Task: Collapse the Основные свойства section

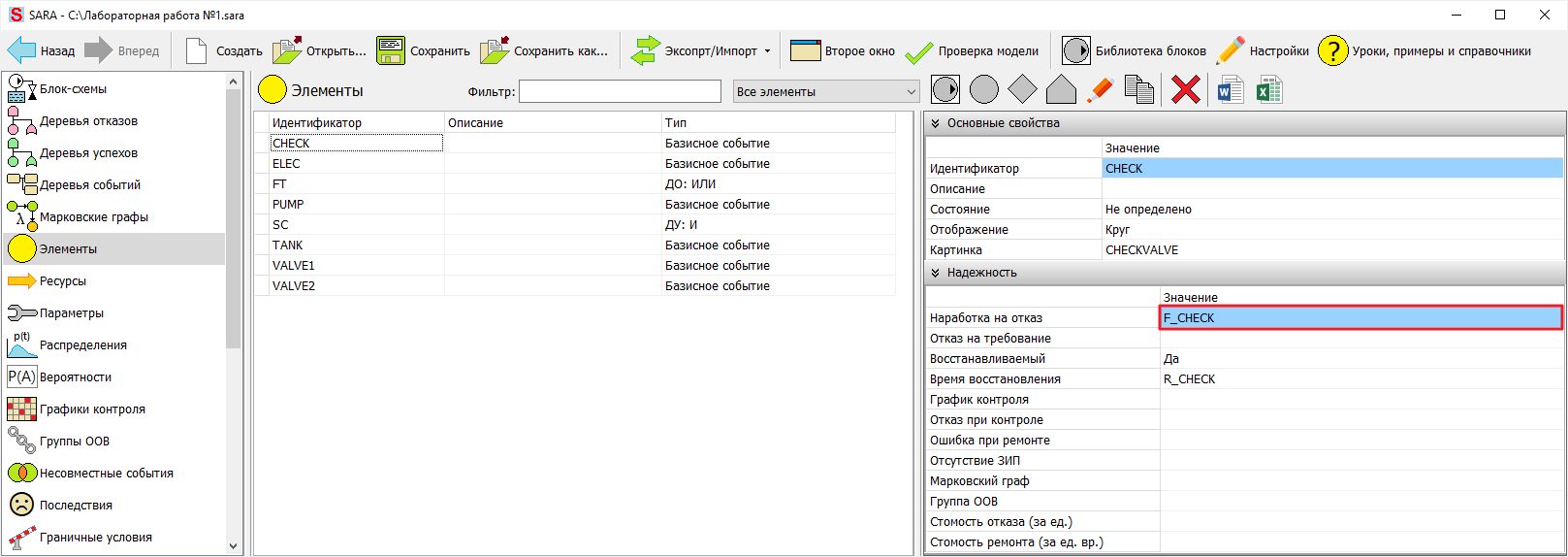Action: tap(935, 123)
